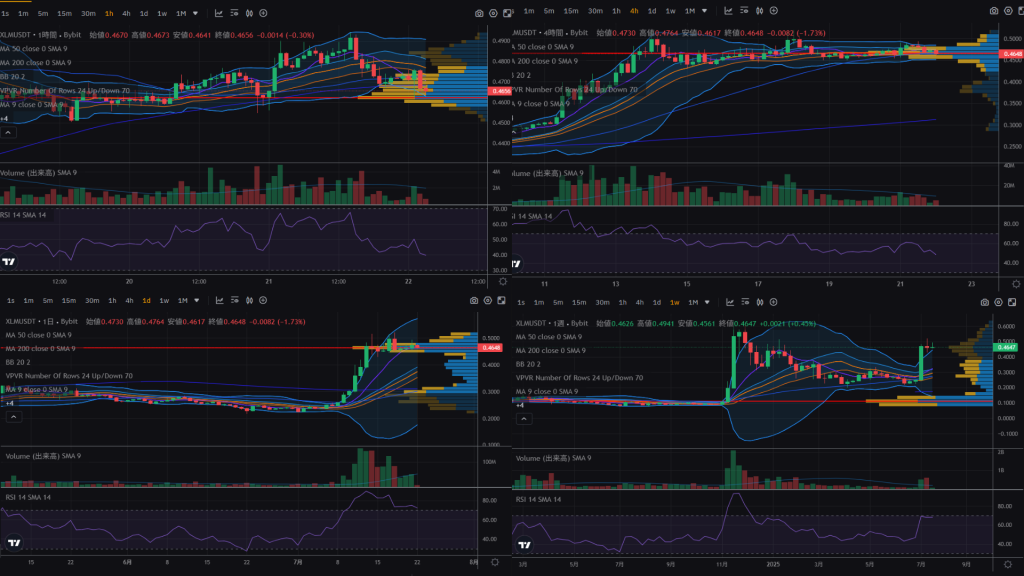Click the line-chart indicators icon in daily panel

coord(219,300)
